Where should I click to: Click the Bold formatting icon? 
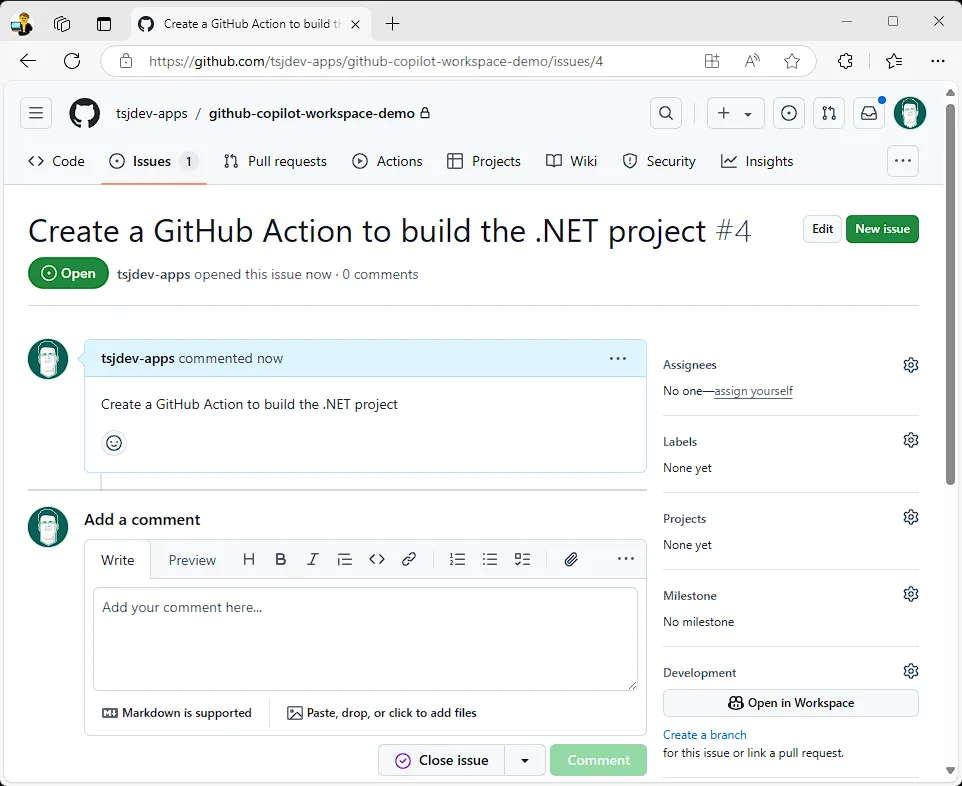click(281, 560)
